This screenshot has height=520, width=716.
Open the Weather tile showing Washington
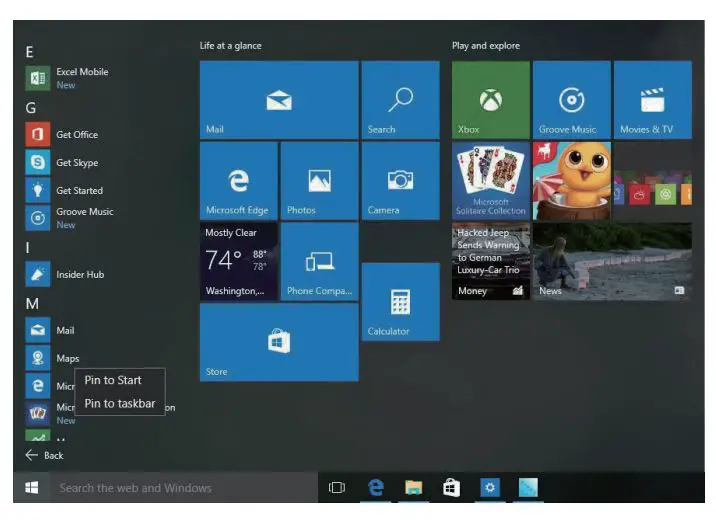239,262
